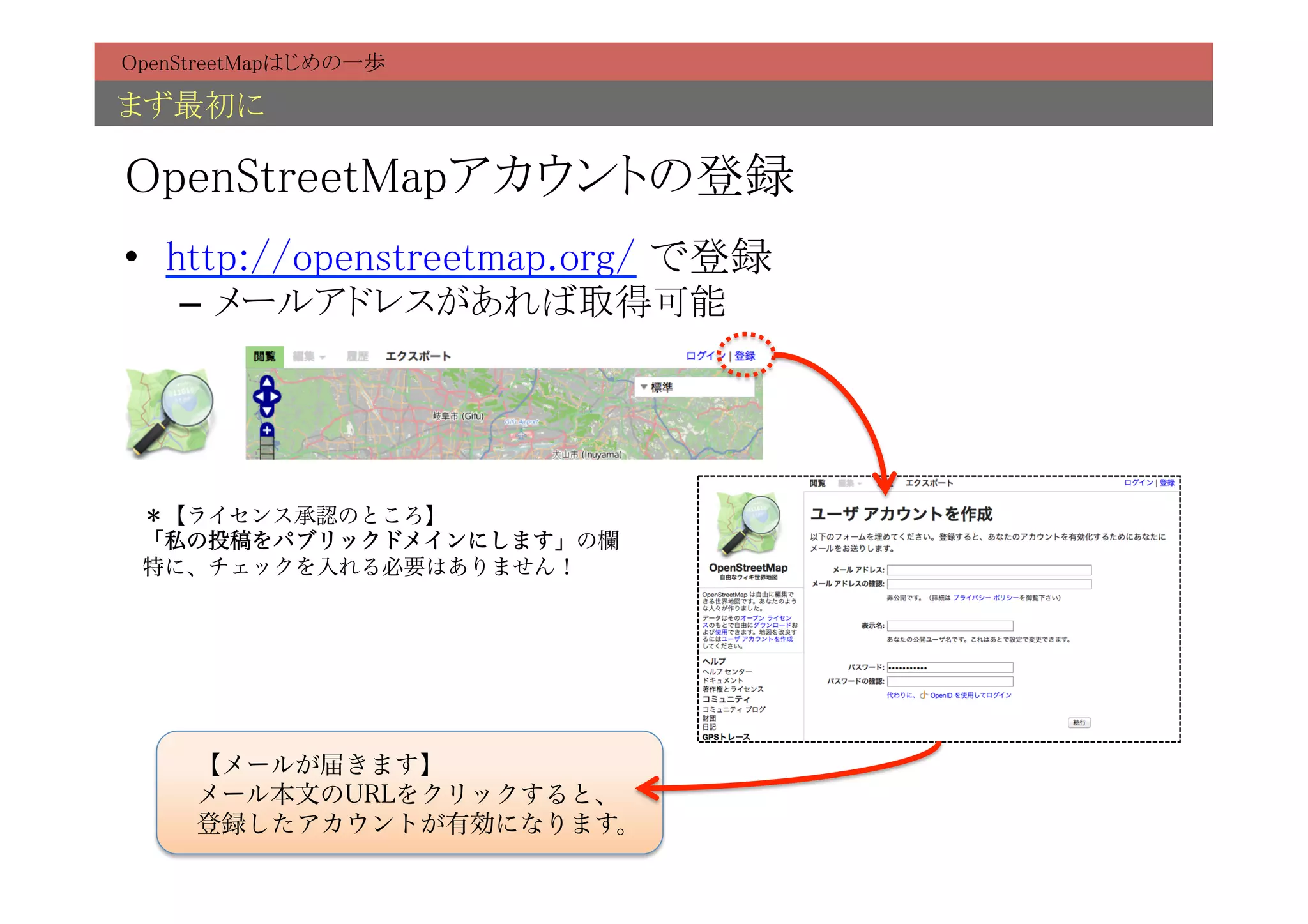This screenshot has height=924, width=1308.
Task: Click the 犬山市 (Inuyama) label on map
Action: (587, 455)
